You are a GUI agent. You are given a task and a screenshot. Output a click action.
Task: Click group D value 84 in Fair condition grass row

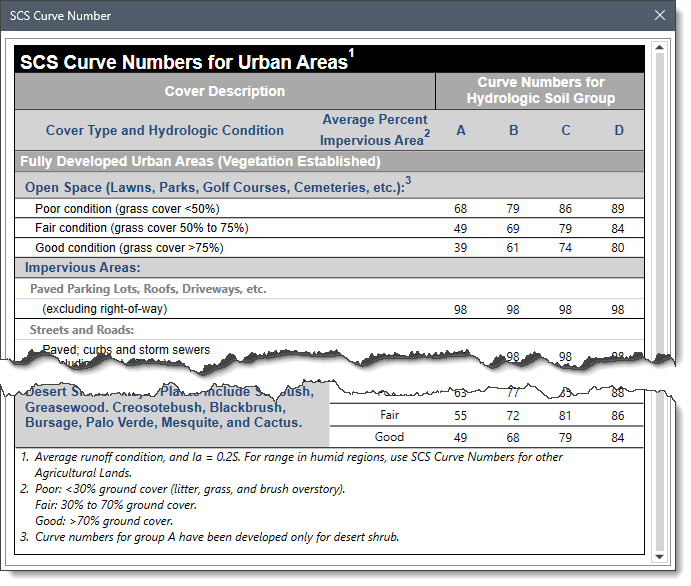point(618,229)
